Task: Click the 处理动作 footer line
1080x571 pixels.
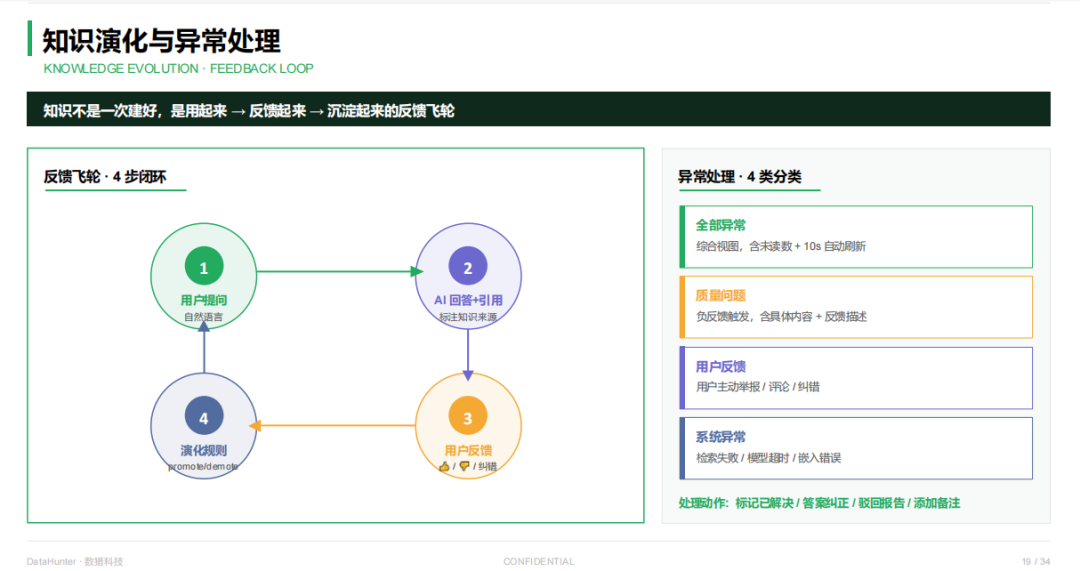Action: (x=819, y=503)
